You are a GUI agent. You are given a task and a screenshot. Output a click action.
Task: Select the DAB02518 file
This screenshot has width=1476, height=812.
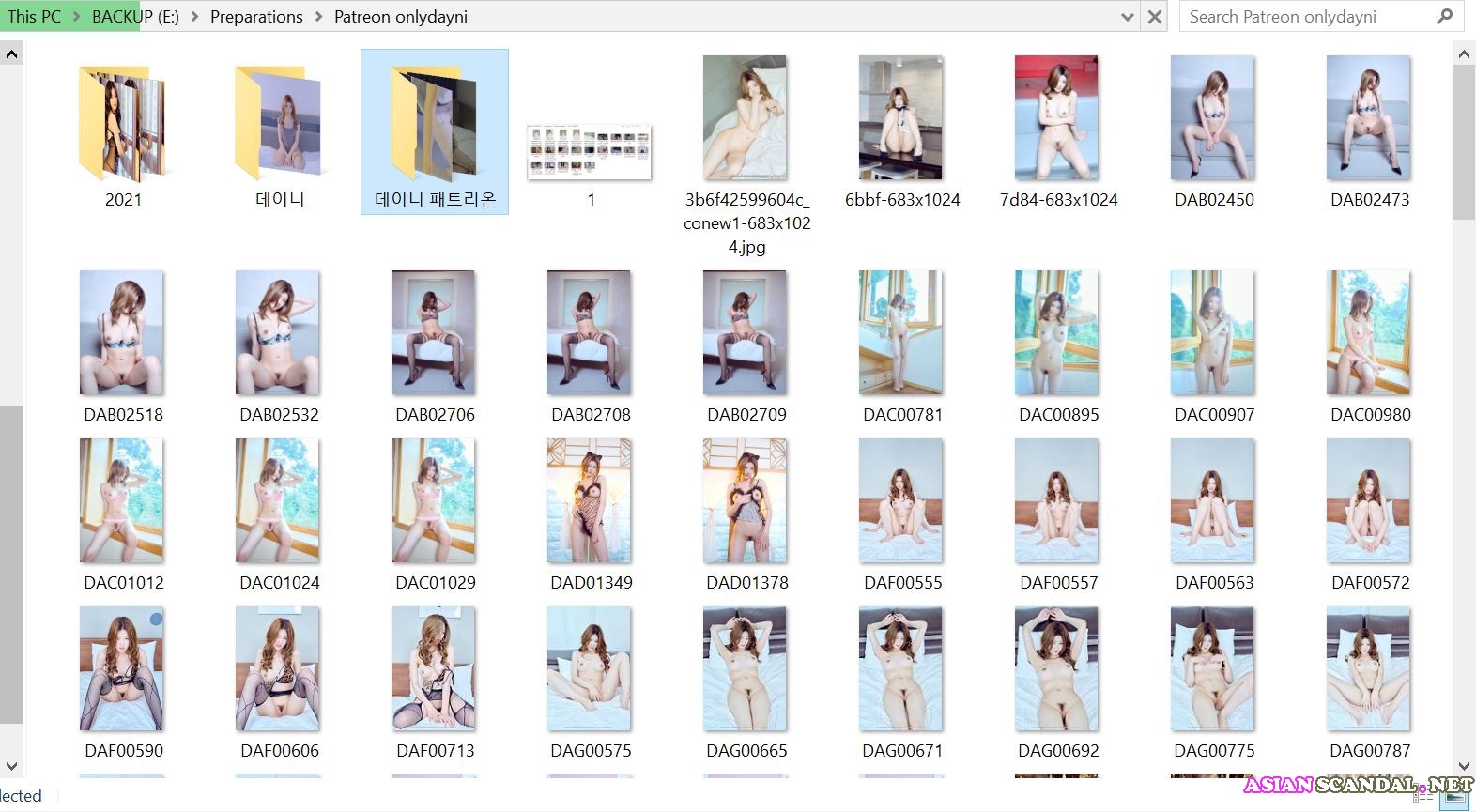pos(123,346)
